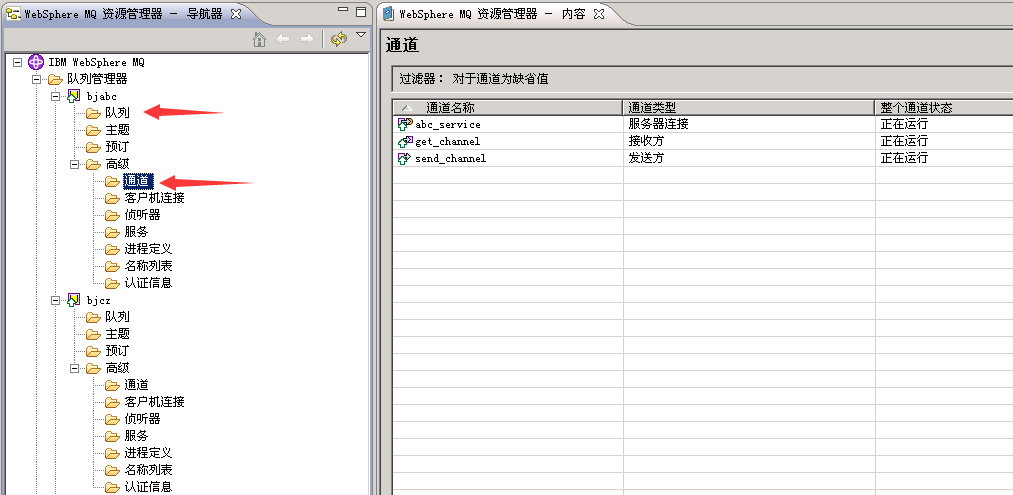Click the filter bar 过滤器 text
The width and height of the screenshot is (1013, 495).
click(474, 79)
